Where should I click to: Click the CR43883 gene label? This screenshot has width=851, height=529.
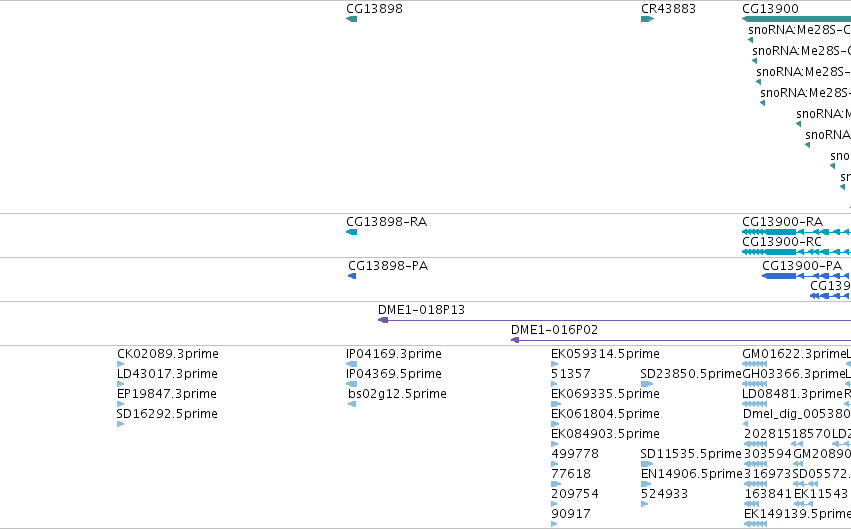click(668, 9)
